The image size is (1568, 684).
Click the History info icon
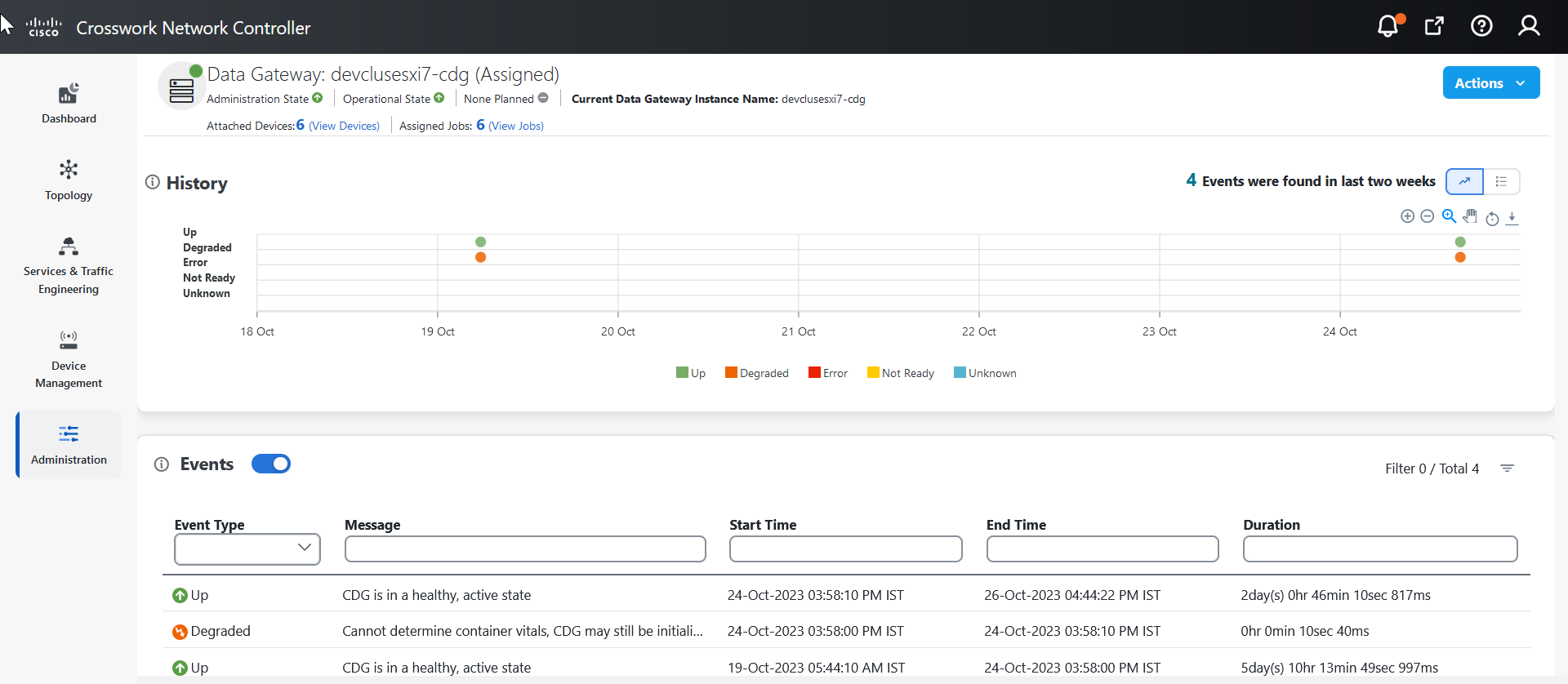click(x=152, y=182)
